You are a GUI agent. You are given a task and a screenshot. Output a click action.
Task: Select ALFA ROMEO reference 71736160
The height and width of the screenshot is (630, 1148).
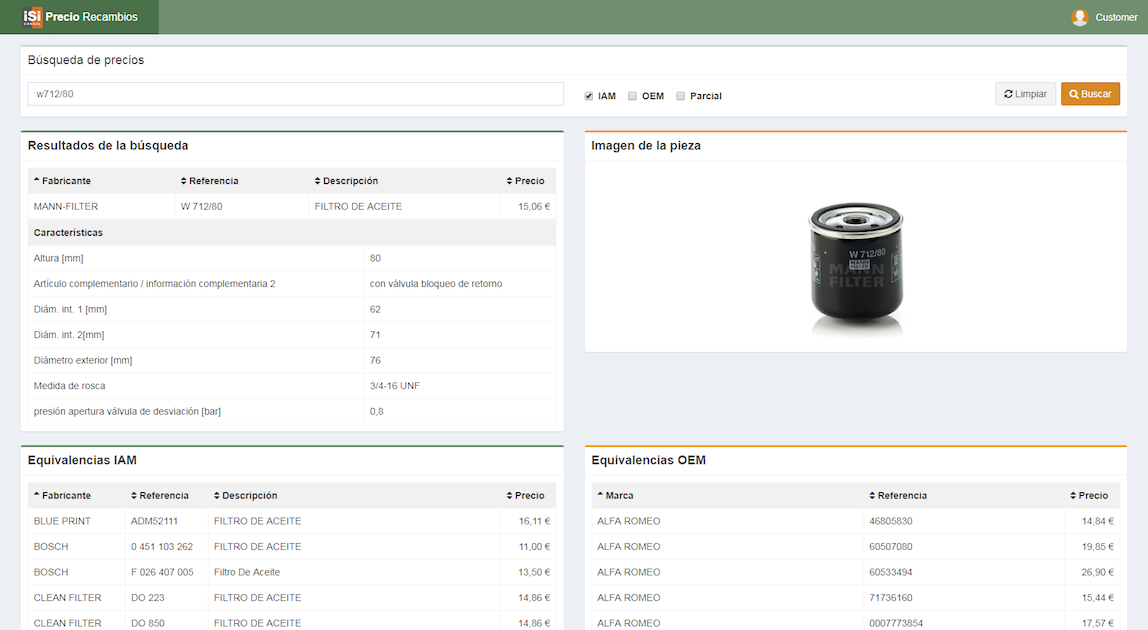[x=891, y=598]
